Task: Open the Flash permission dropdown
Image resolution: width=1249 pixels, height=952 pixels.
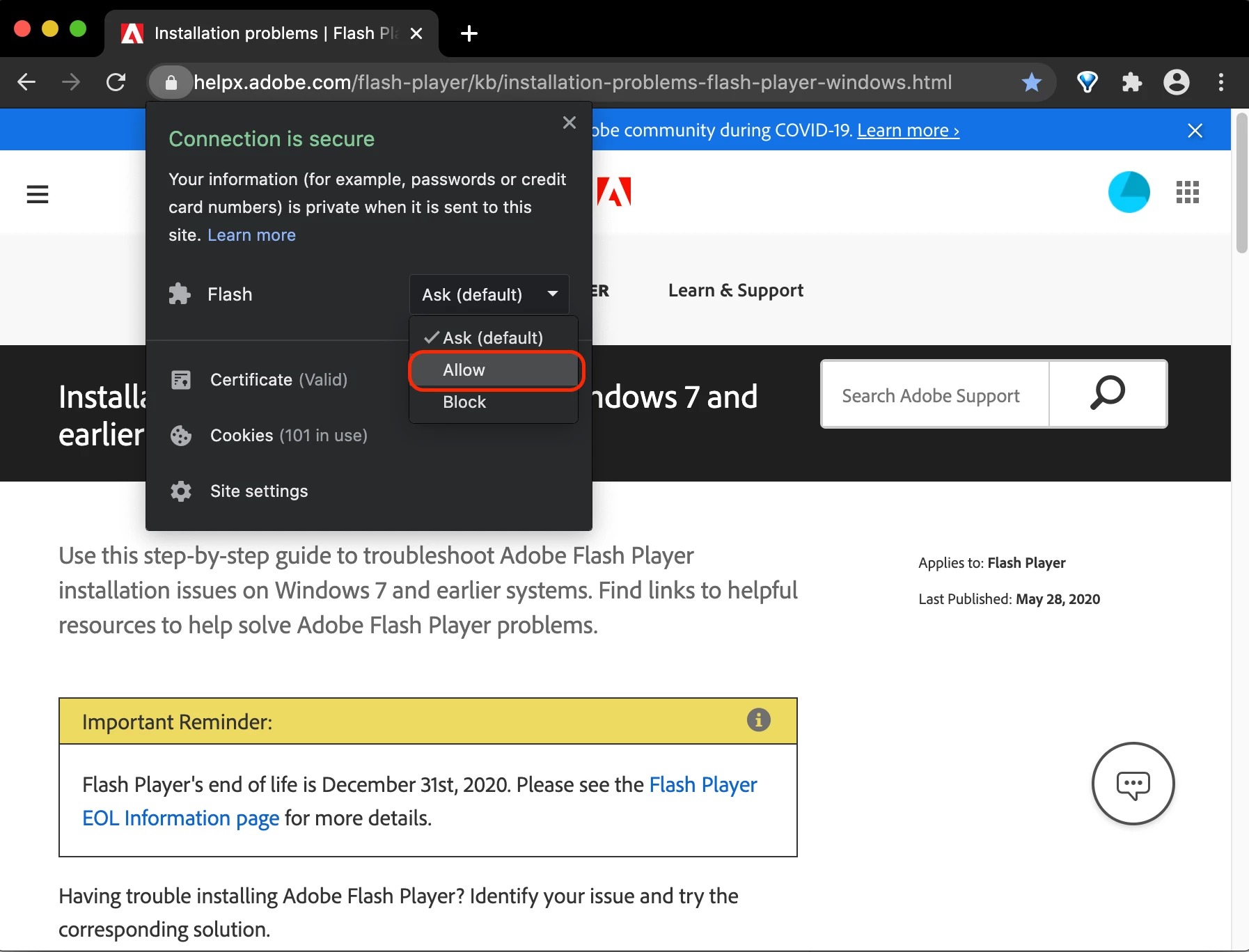Action: click(x=489, y=294)
